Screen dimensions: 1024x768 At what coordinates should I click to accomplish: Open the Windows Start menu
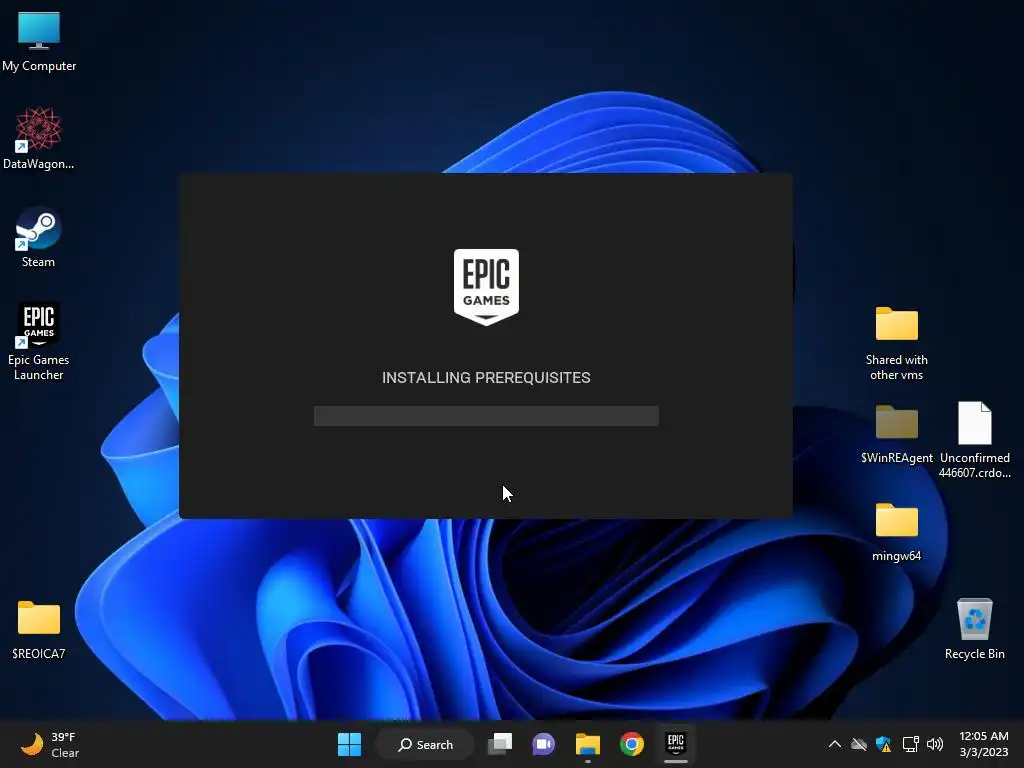(349, 744)
